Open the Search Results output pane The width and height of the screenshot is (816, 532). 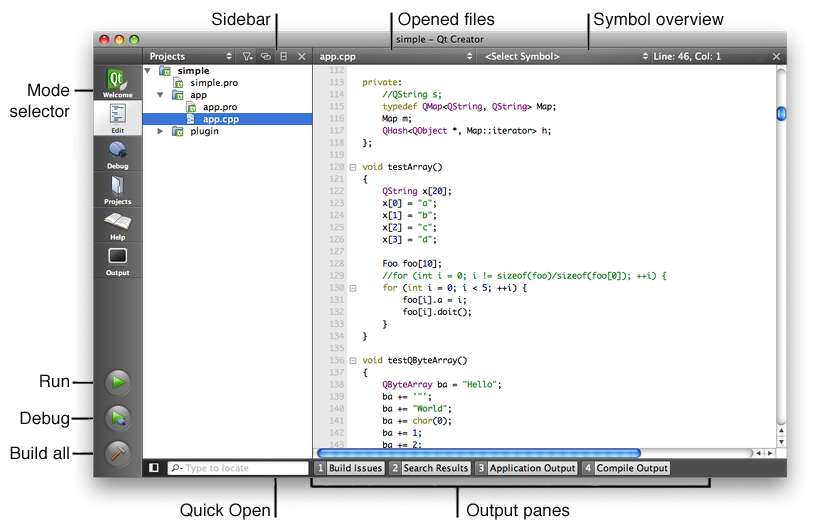[430, 468]
